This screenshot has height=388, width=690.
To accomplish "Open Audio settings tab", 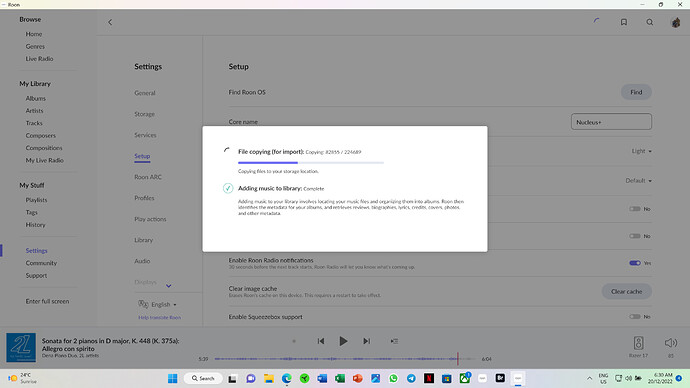I will [x=142, y=261].
